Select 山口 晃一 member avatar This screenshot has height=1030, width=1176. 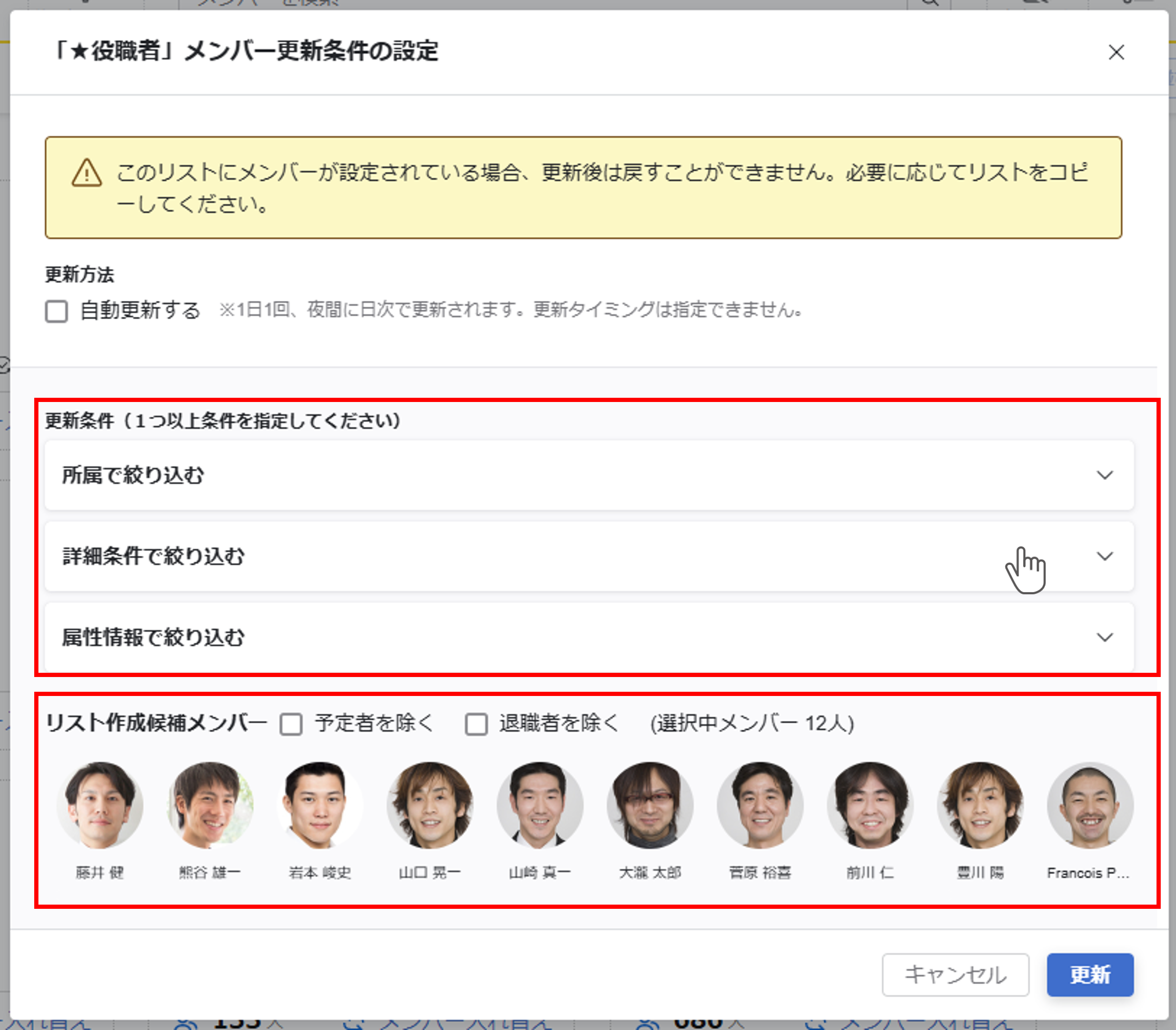[x=430, y=805]
